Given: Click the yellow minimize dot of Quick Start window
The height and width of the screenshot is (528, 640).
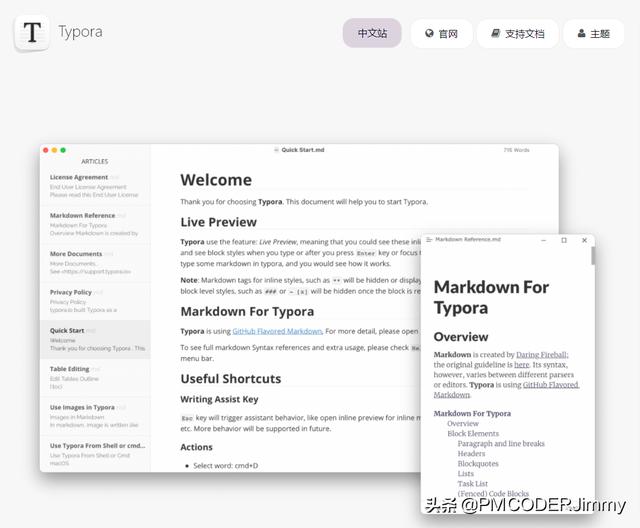Looking at the screenshot, I should pos(54,150).
